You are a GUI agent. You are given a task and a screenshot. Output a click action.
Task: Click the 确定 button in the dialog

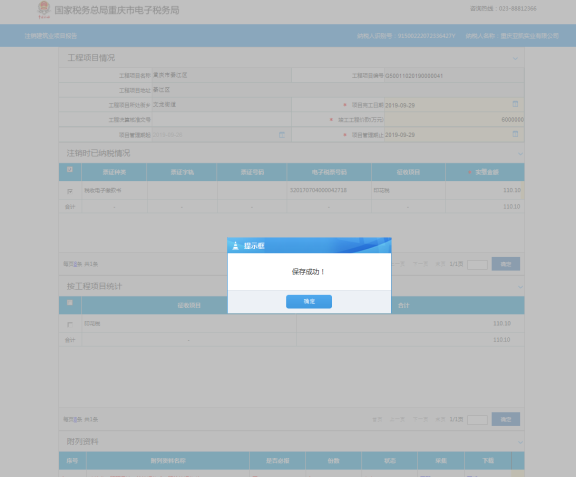pyautogui.click(x=309, y=301)
